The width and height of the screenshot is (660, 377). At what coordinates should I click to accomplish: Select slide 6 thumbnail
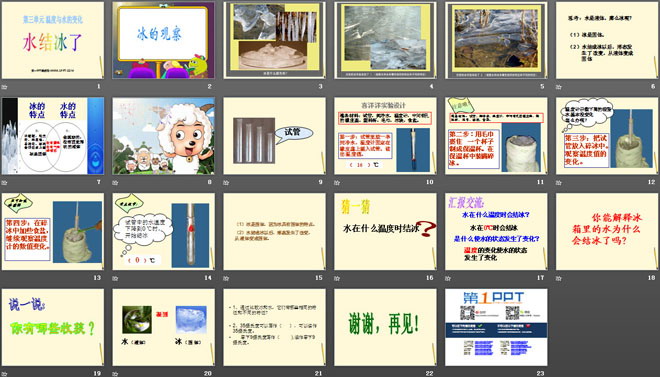[607, 40]
